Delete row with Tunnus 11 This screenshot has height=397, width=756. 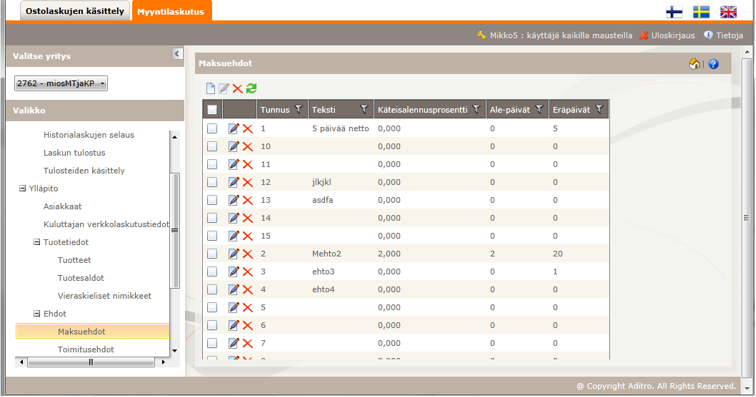(x=247, y=164)
